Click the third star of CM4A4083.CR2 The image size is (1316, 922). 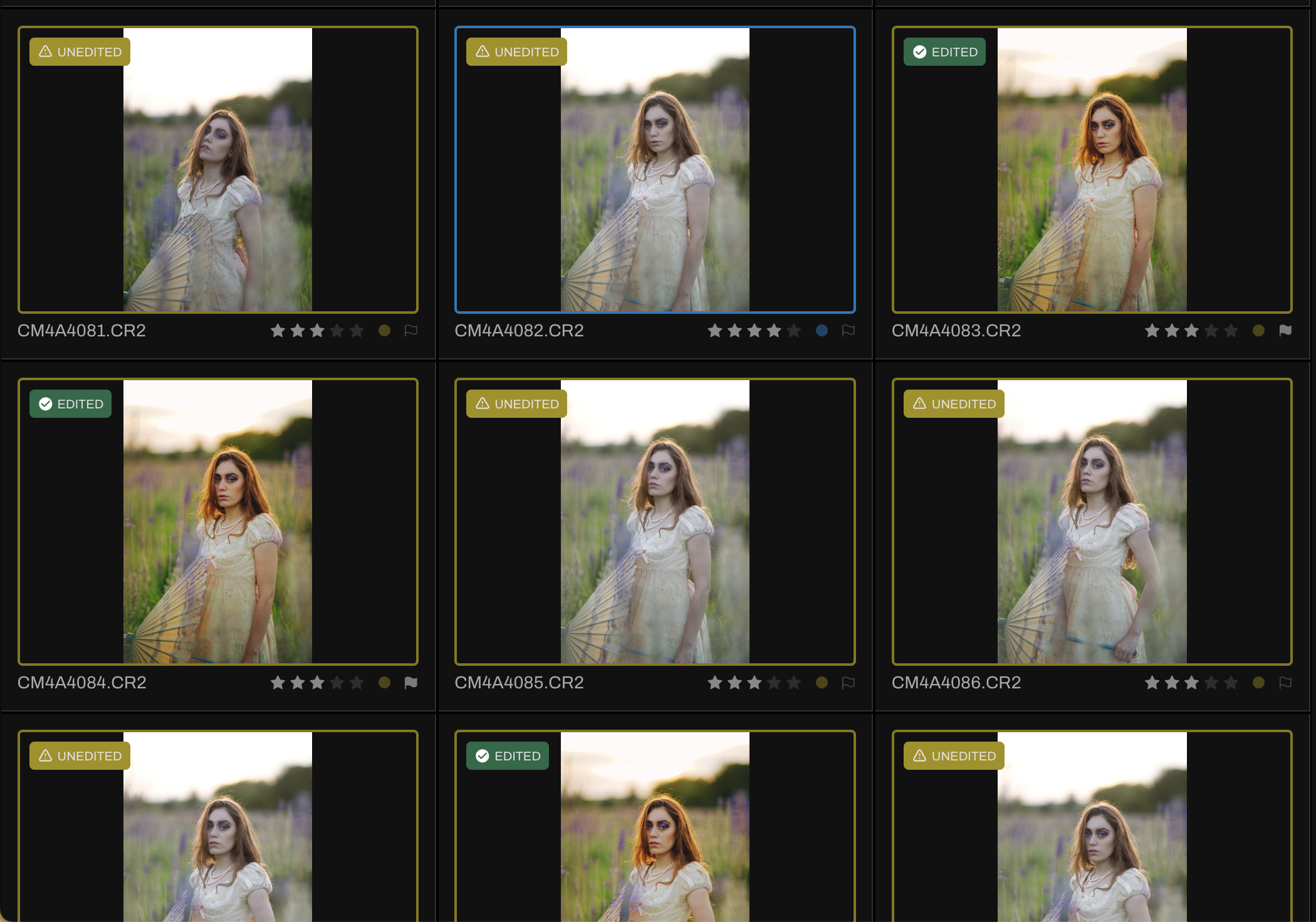(x=1191, y=331)
